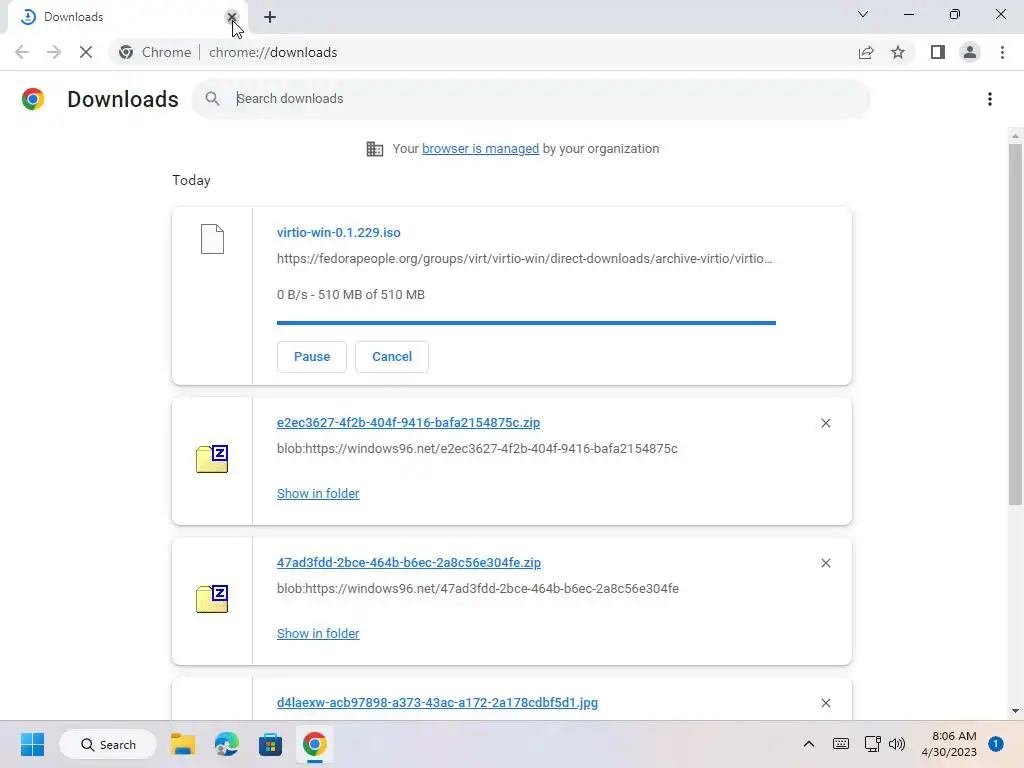Screen dimensions: 1024x768
Task: Open the profile avatar menu
Action: [x=970, y=52]
